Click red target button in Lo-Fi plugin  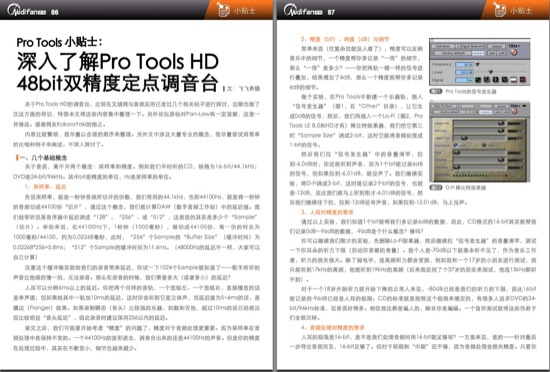click(515, 111)
